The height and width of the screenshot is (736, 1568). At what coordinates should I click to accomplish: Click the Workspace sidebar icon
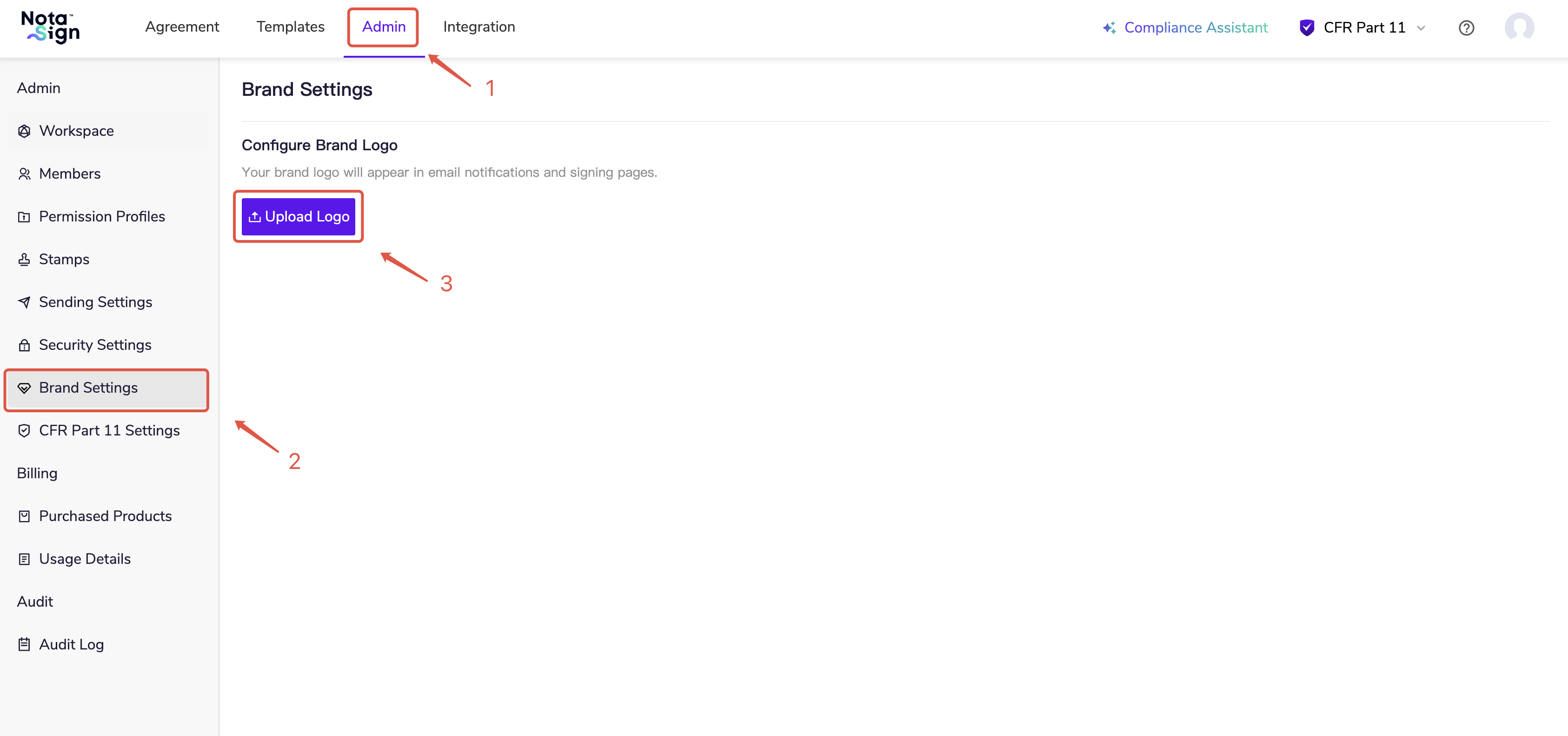point(24,131)
